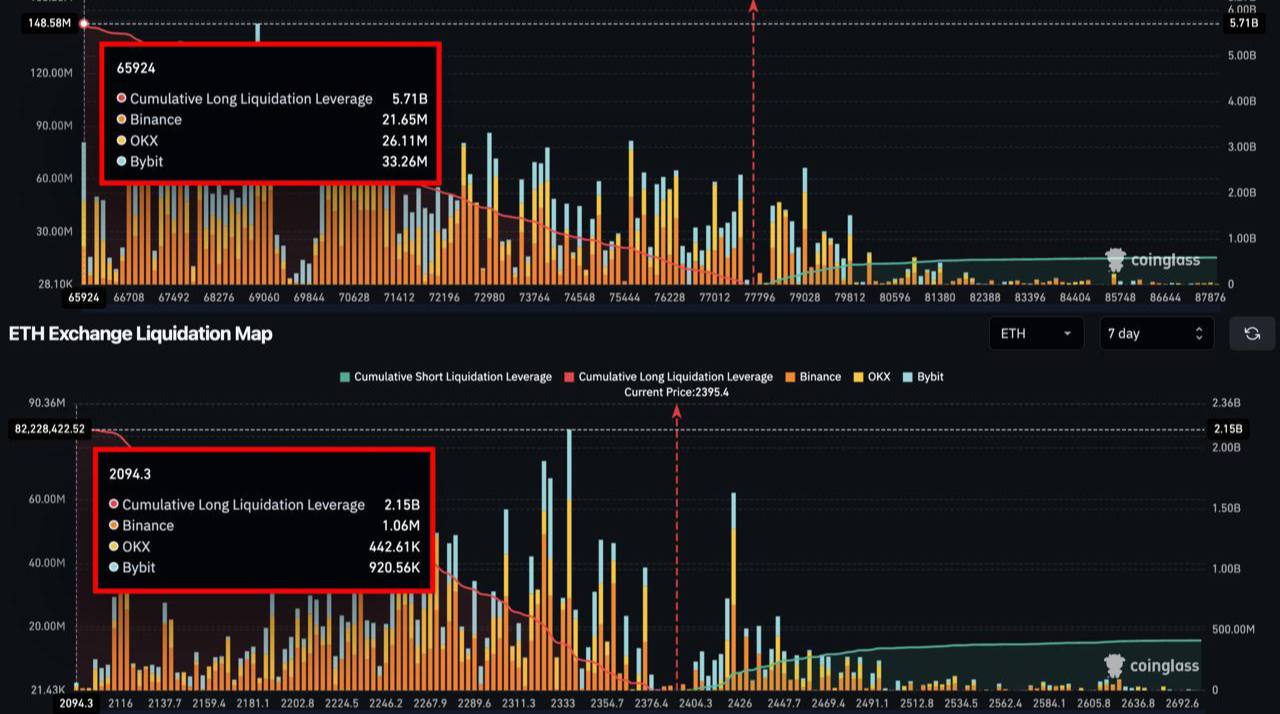The height and width of the screenshot is (714, 1280).
Task: Click the 69060 x-axis label on top chart
Action: (x=265, y=297)
